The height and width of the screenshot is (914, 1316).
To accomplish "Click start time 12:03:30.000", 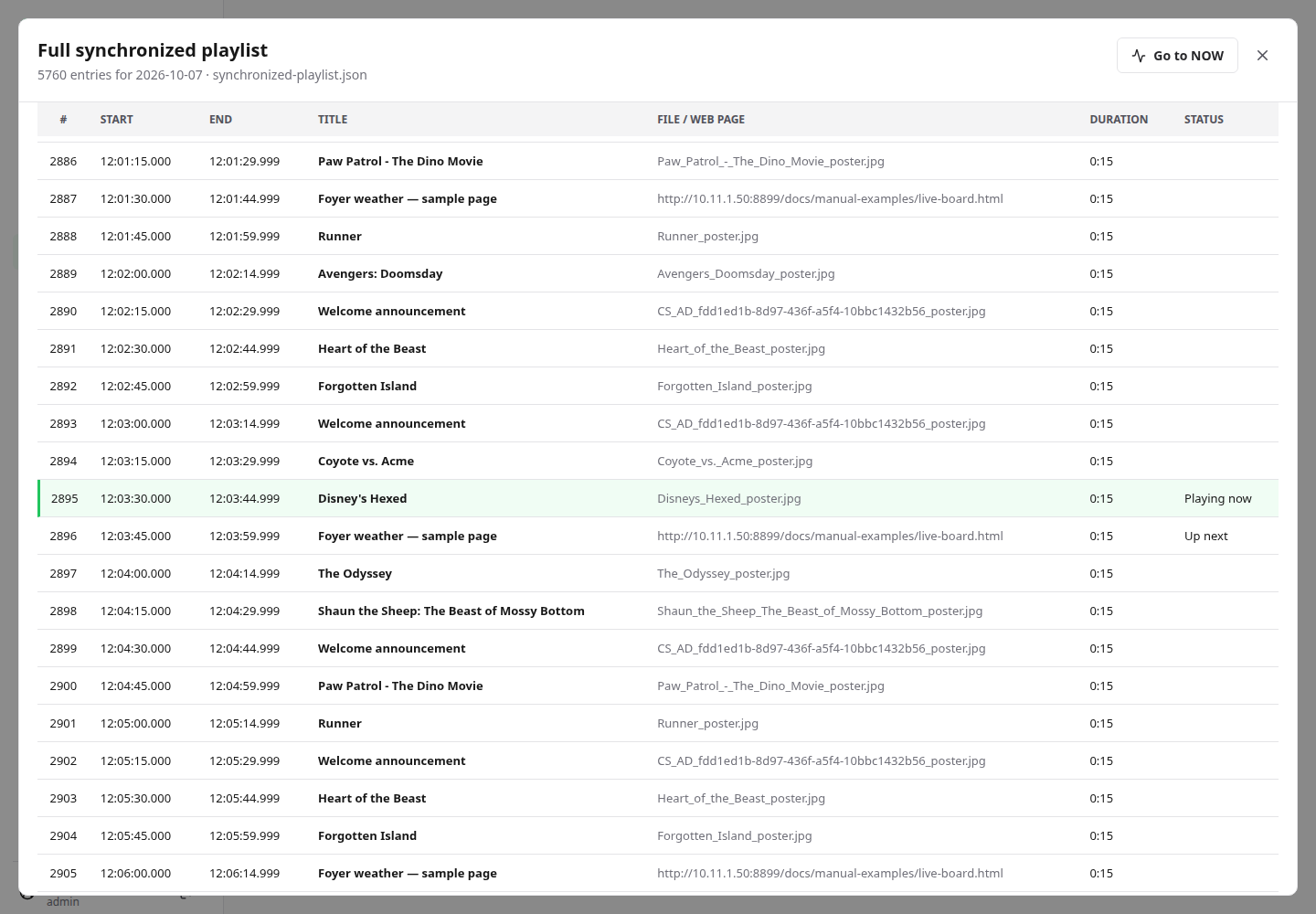I will pyautogui.click(x=135, y=499).
